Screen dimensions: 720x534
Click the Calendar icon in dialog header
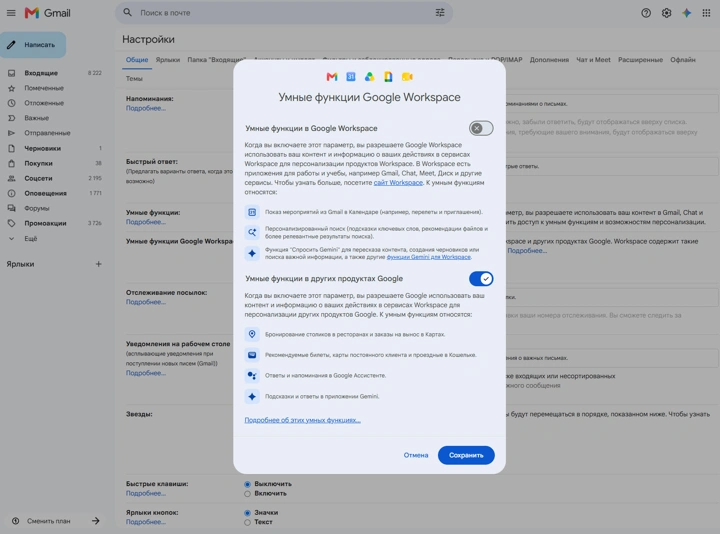click(x=351, y=77)
